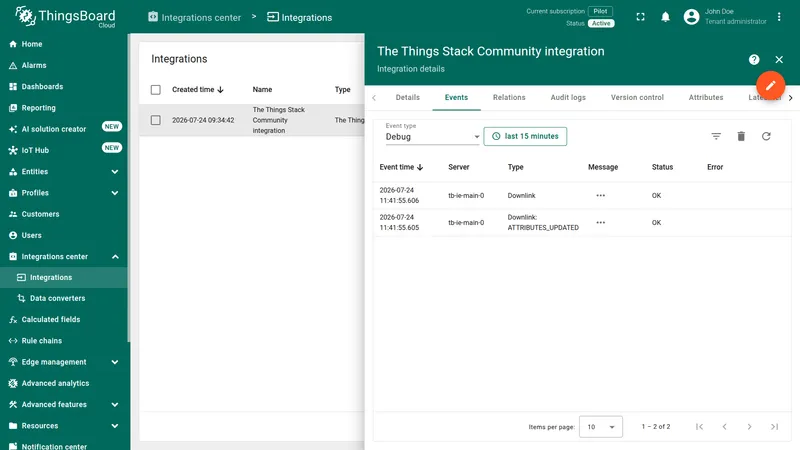800x450 pixels.
Task: View message of Downlink event
Action: (601, 195)
